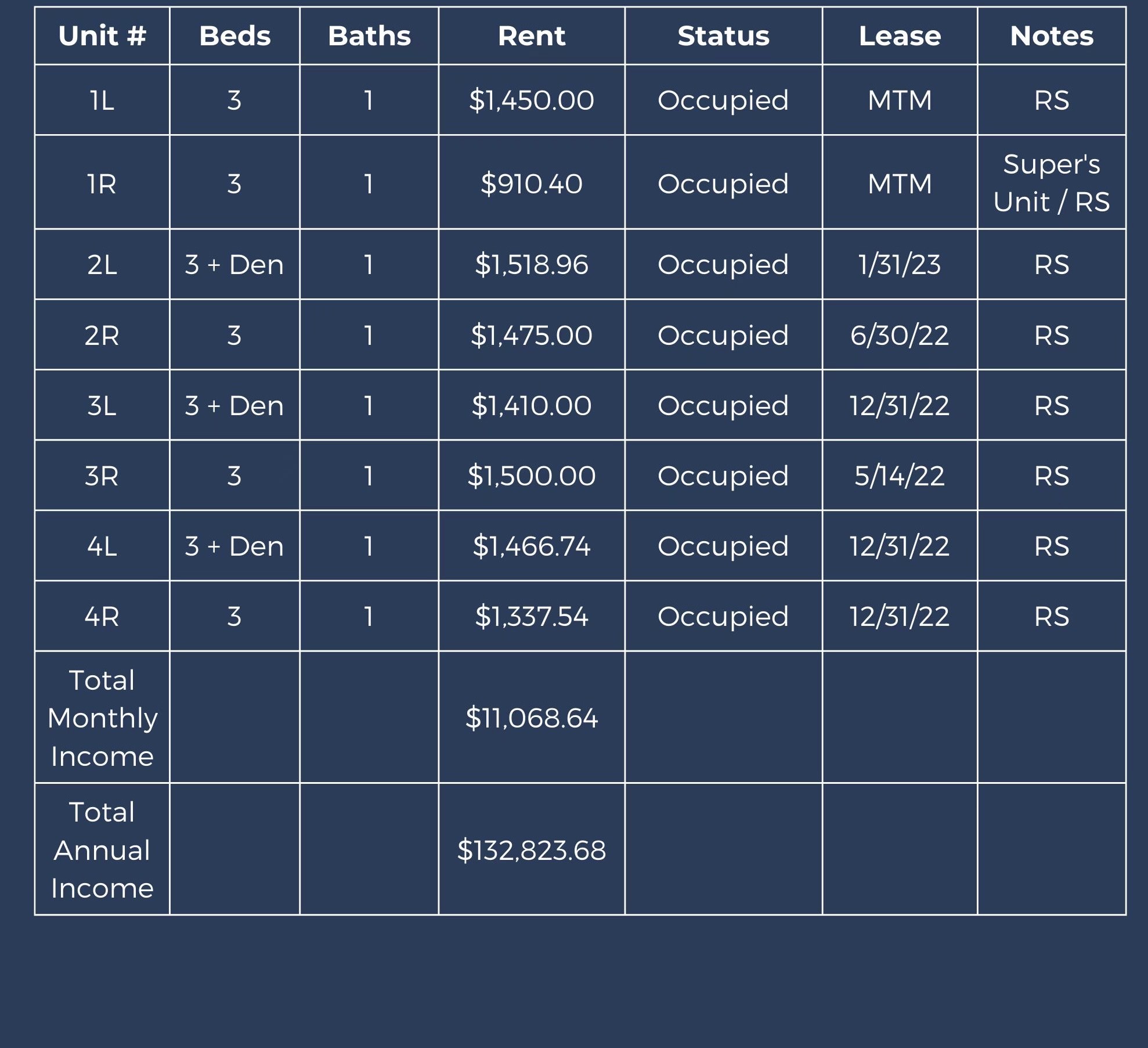Screen dimensions: 1148x1048
Task: Select the $1,450.00 rent cell
Action: pos(531,100)
